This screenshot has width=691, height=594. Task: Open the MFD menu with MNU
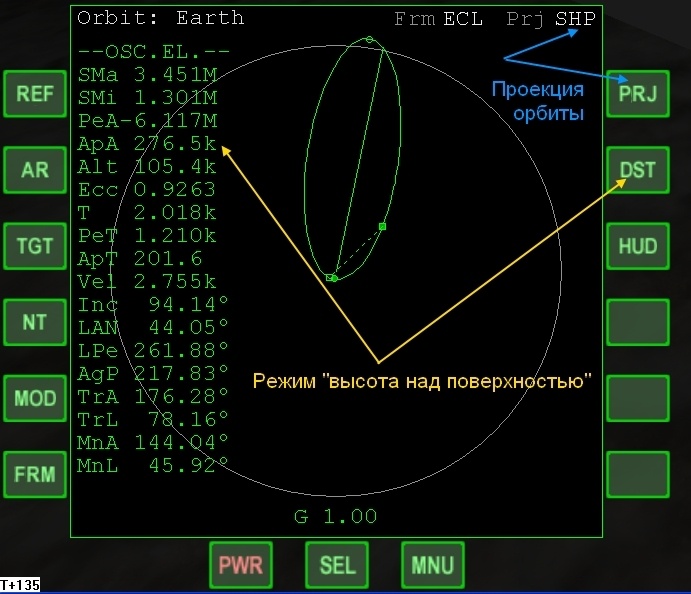pos(433,565)
